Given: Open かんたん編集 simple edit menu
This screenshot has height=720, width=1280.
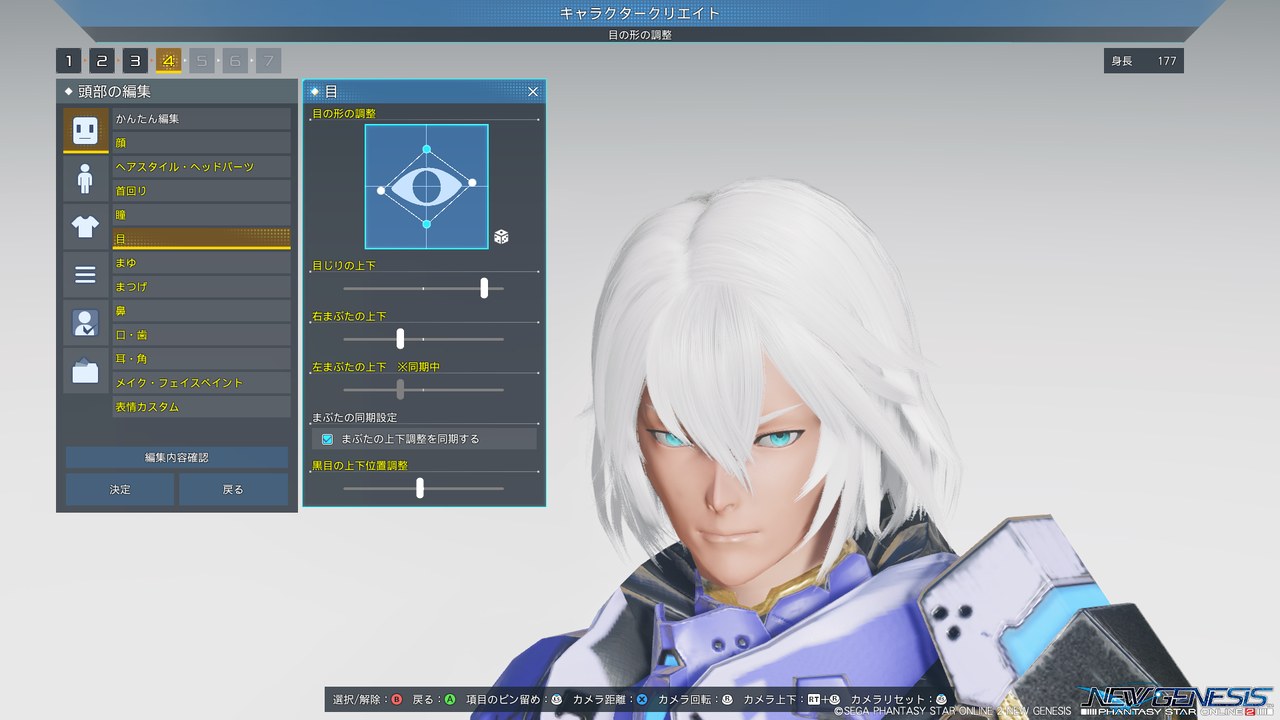Looking at the screenshot, I should (201, 119).
